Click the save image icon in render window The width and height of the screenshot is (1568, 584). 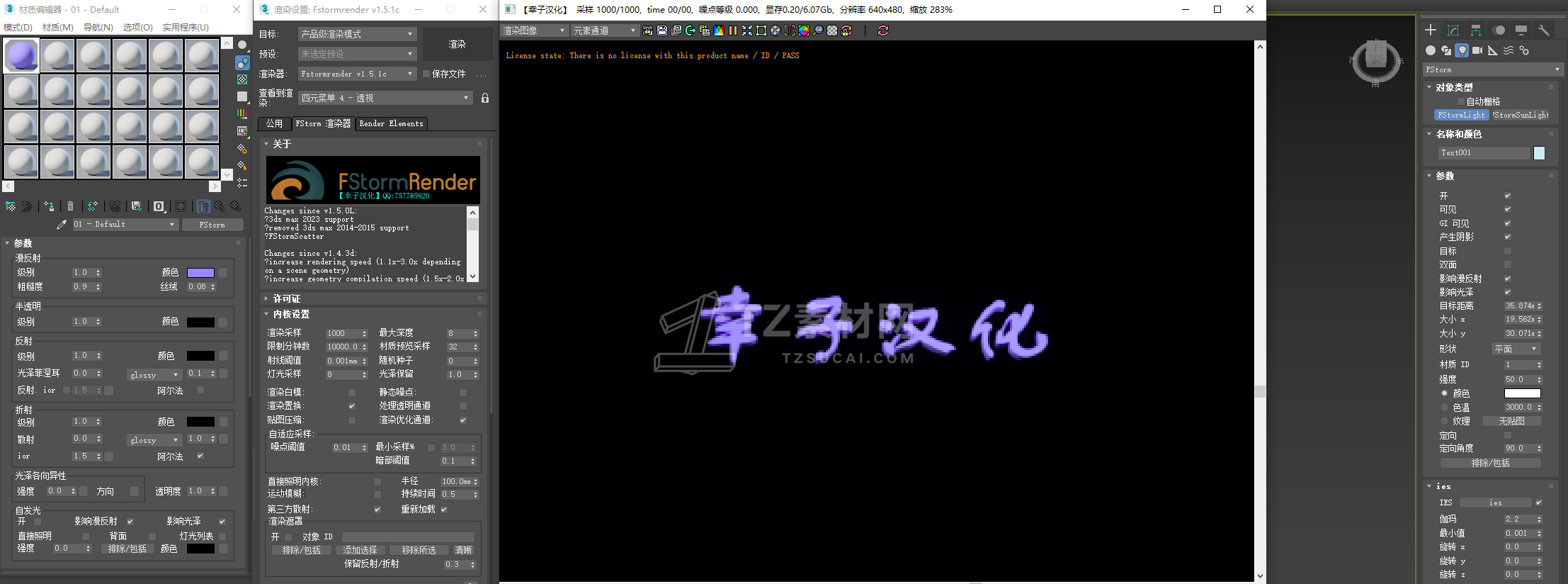click(662, 30)
